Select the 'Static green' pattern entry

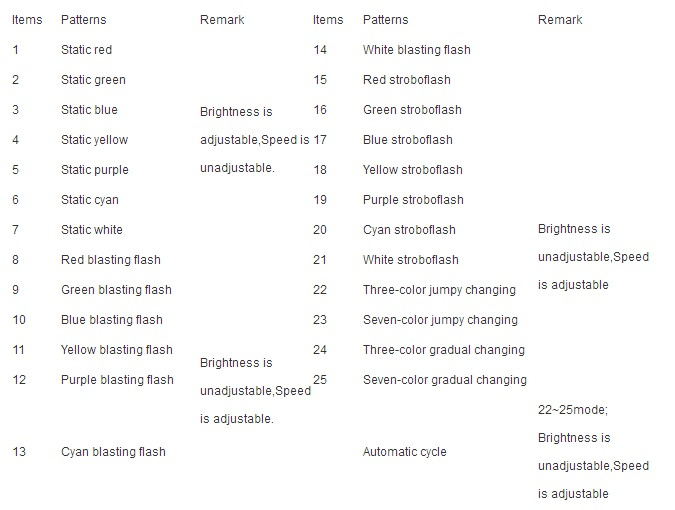coord(93,80)
